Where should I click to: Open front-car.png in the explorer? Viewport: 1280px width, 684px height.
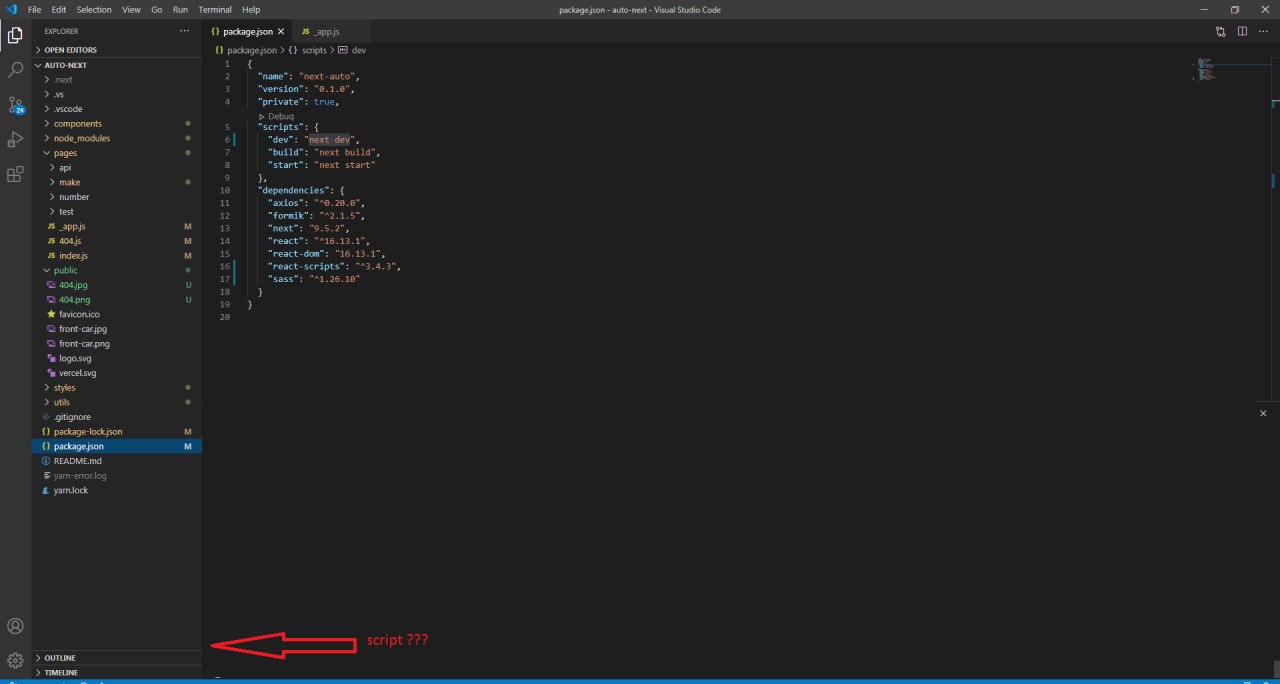pos(117,343)
